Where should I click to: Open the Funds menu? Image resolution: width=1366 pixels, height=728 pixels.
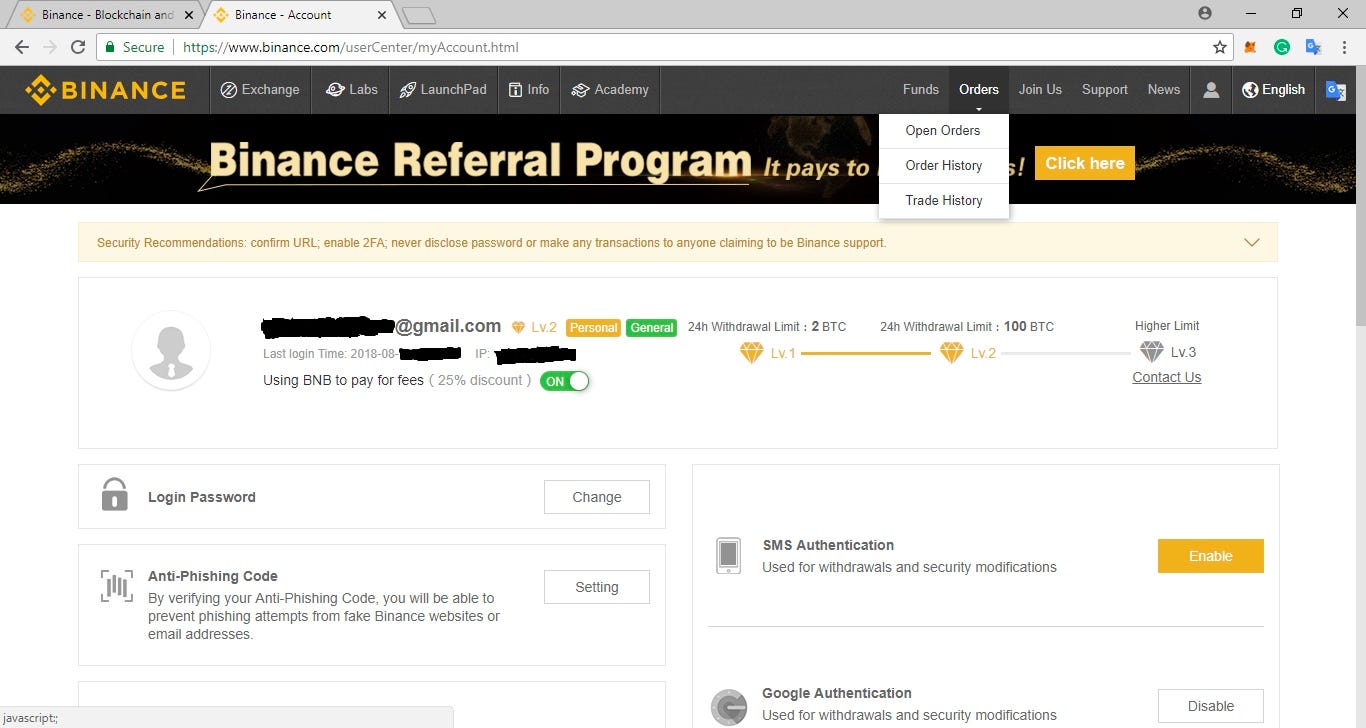[921, 90]
